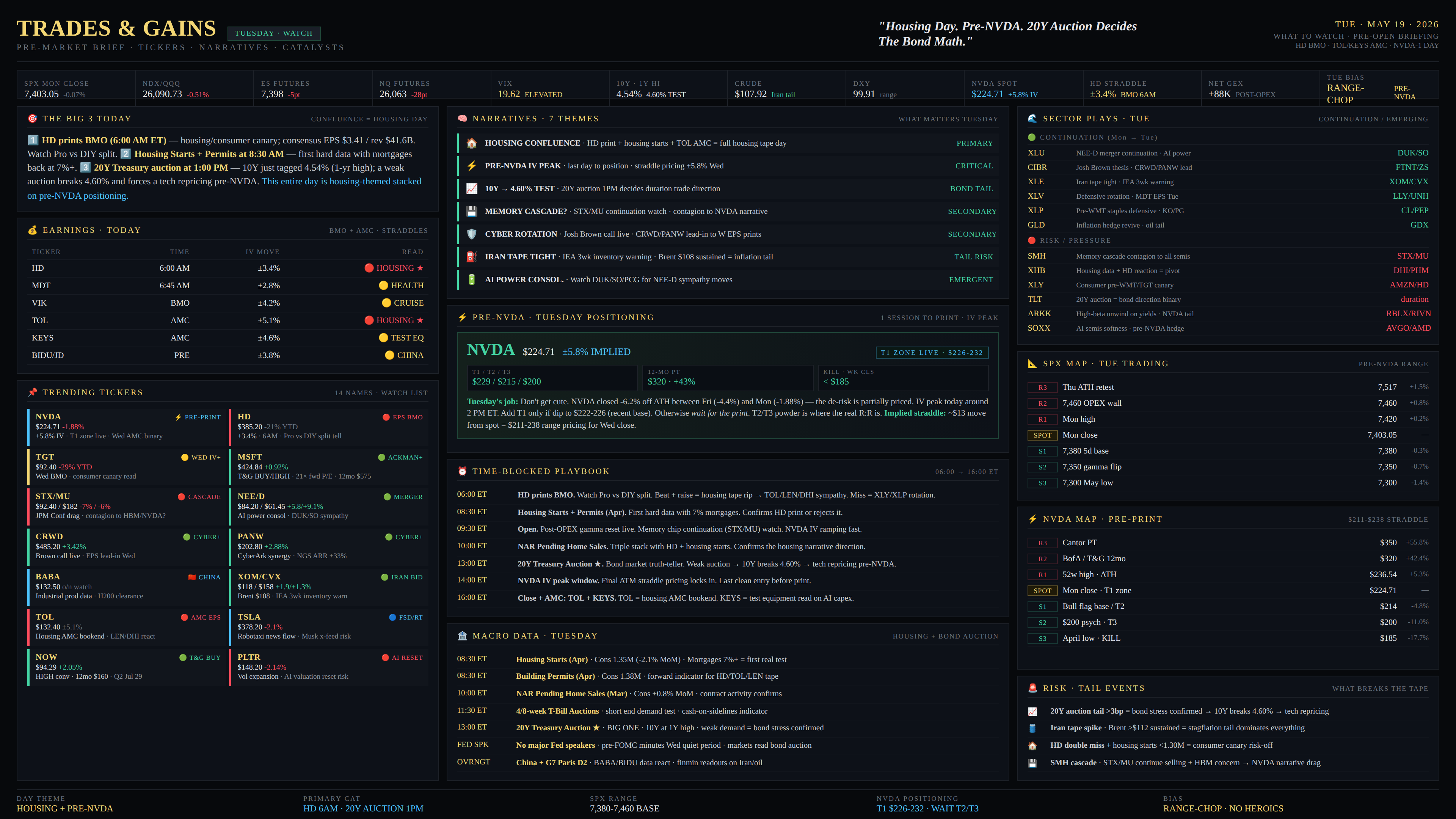Screen dimensions: 1456x819
Task: Click the oil drum icon beside Iran tape spike
Action: (1032, 728)
